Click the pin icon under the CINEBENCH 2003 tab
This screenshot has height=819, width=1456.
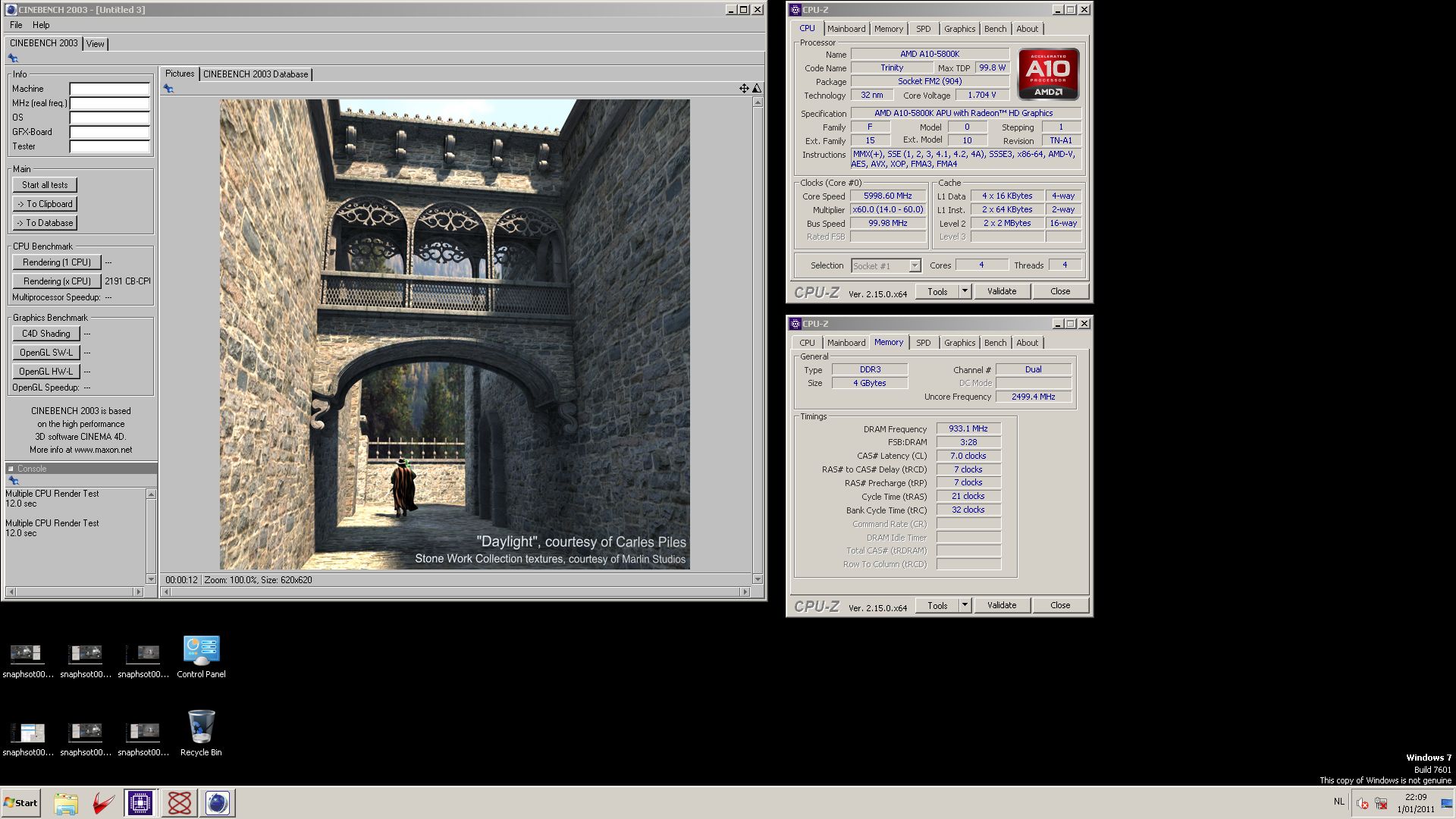[13, 58]
